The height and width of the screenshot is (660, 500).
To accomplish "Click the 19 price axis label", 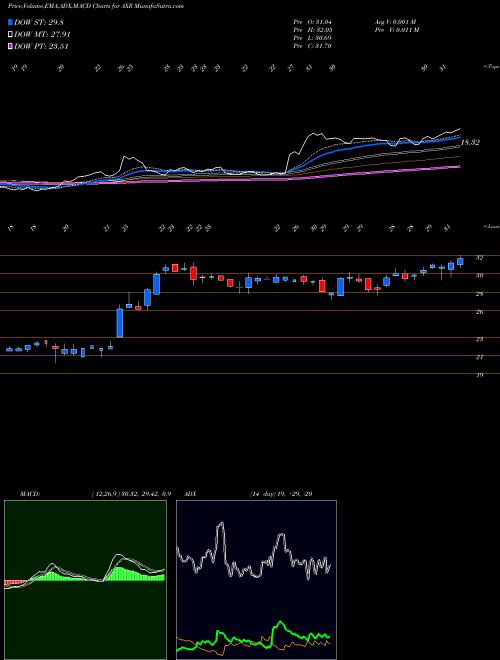I will pos(479,375).
